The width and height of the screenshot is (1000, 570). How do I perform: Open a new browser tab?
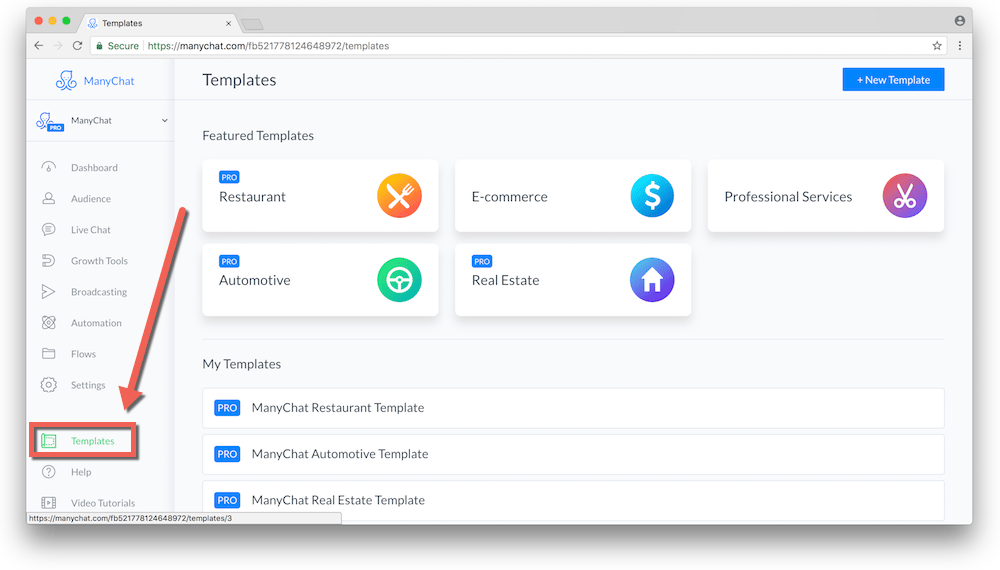click(x=253, y=24)
